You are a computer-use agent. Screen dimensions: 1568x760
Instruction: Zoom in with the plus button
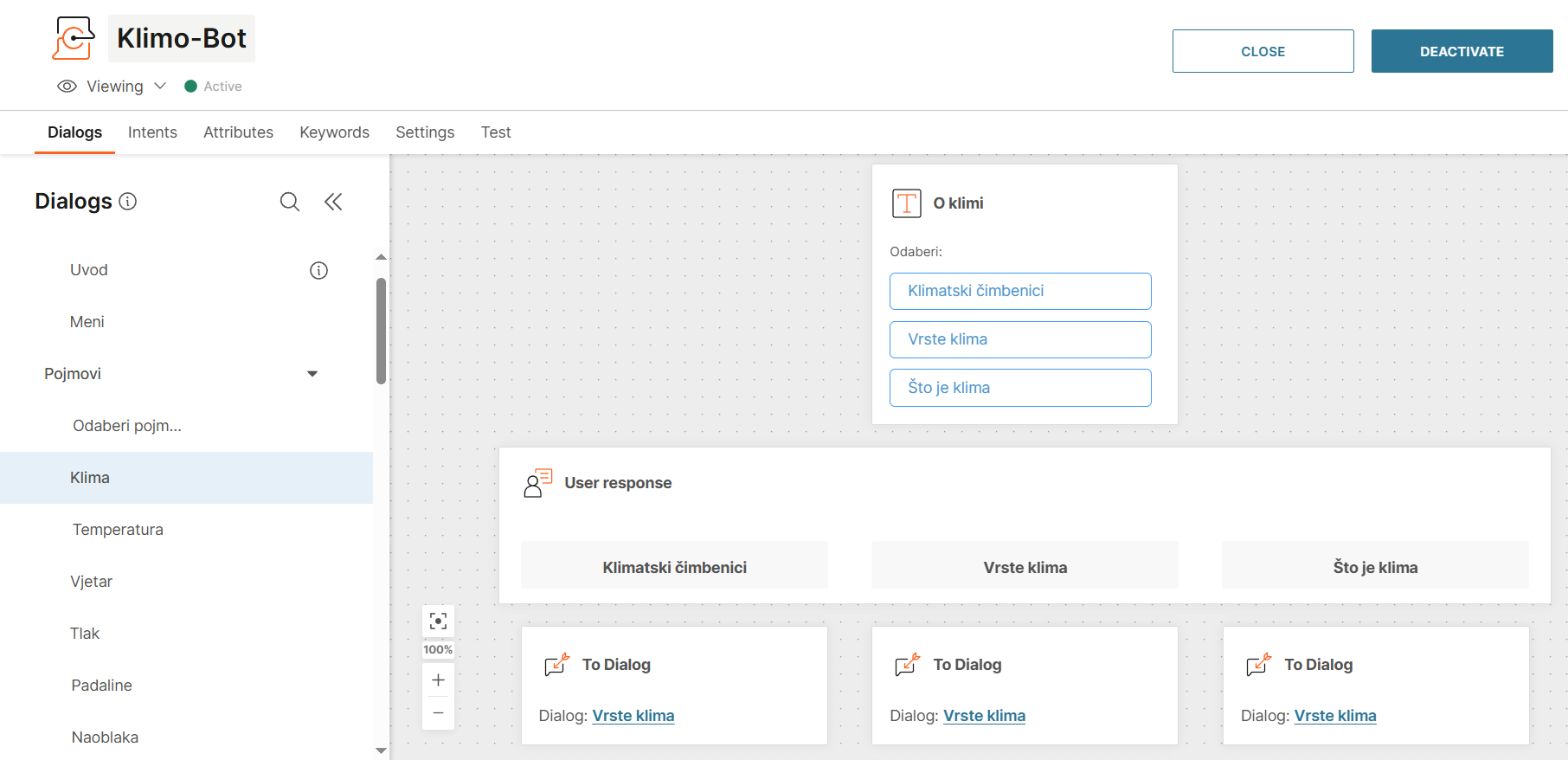coord(438,680)
